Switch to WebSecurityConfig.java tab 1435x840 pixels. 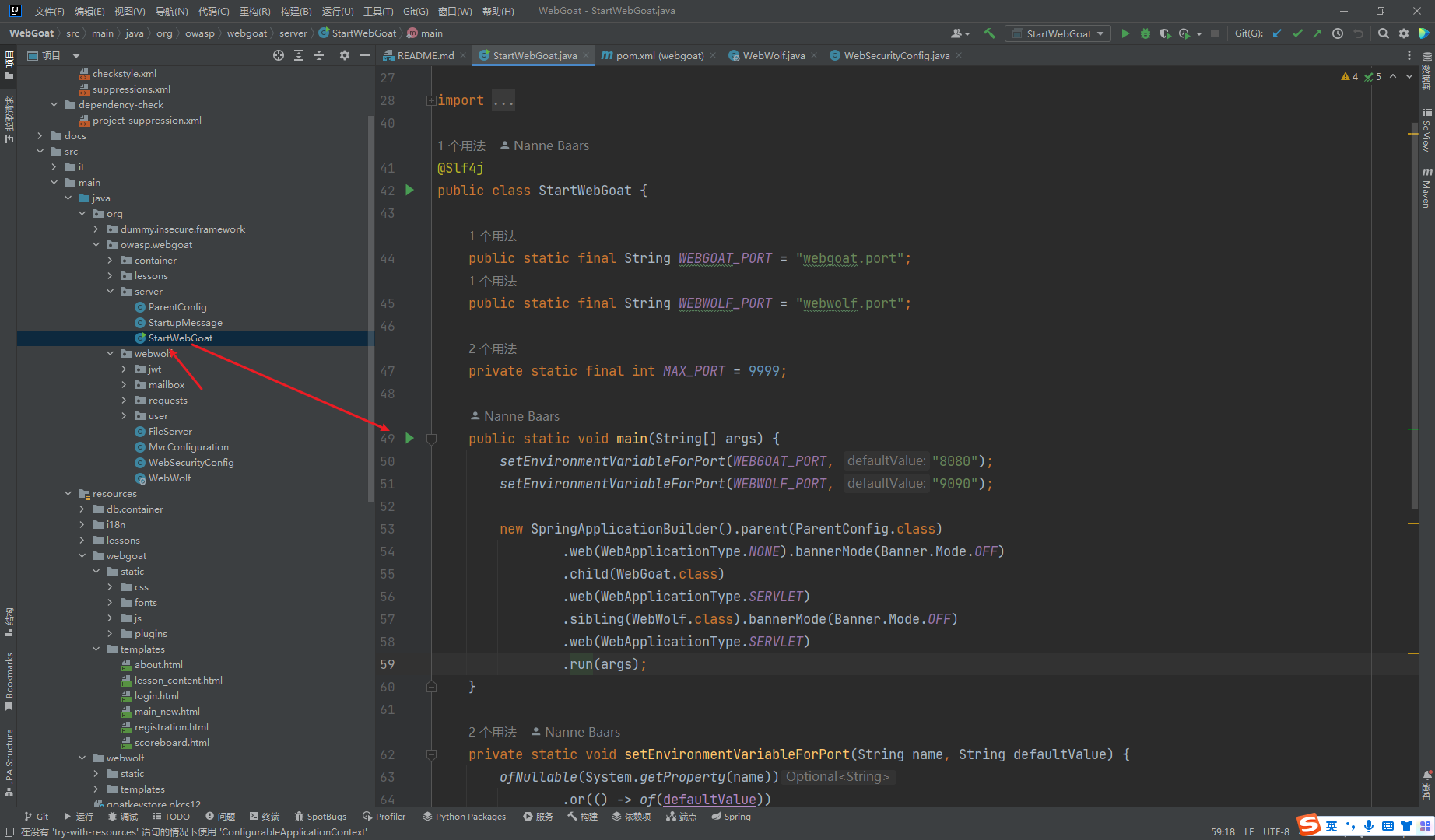[x=896, y=55]
